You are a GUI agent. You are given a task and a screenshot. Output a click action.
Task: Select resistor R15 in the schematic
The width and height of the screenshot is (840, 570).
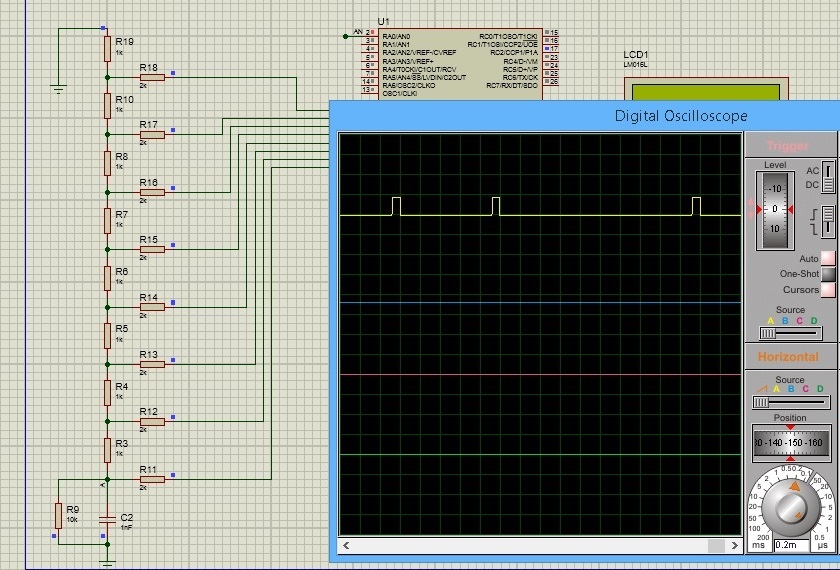[x=152, y=249]
